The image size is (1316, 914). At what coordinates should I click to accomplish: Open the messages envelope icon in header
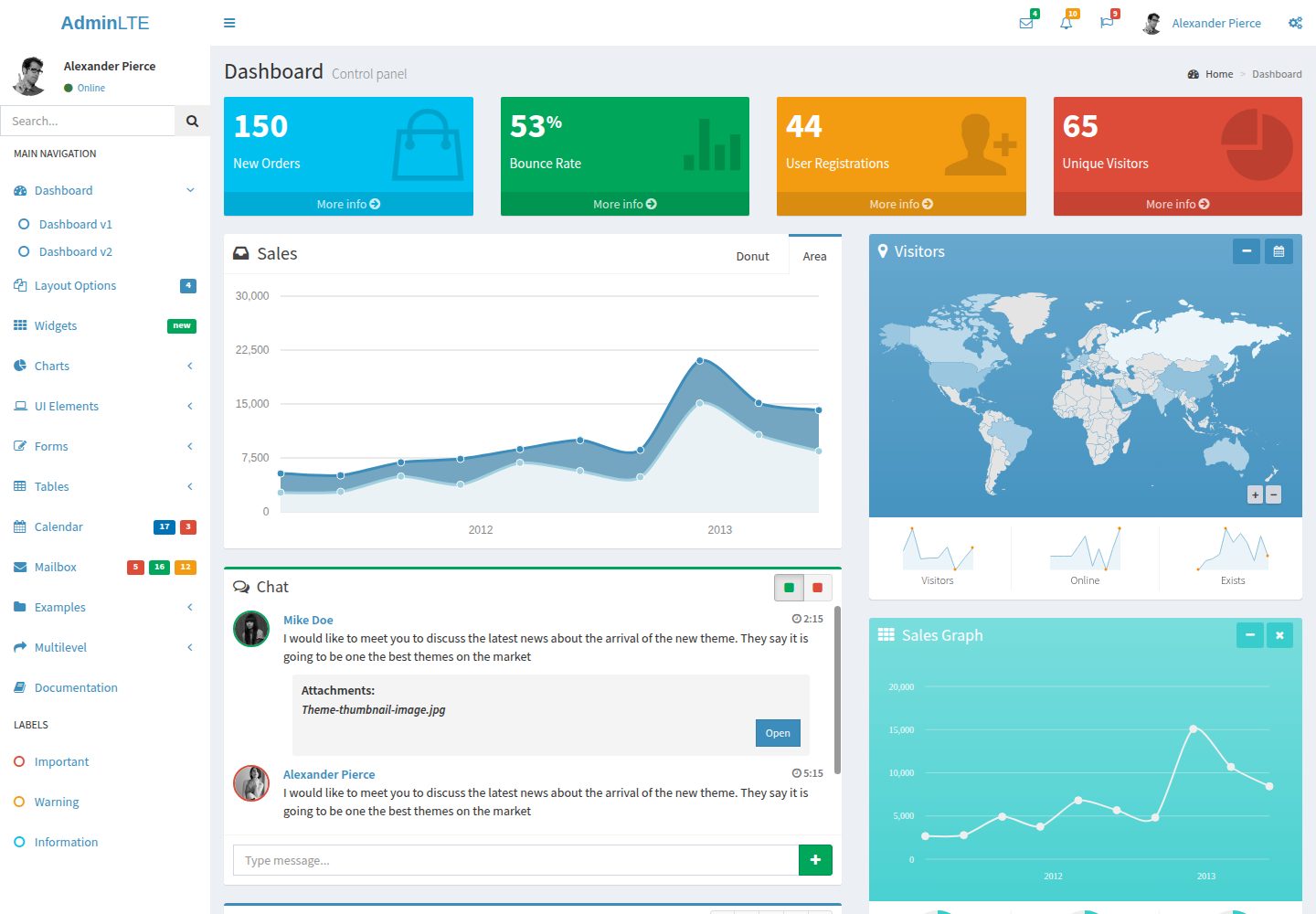(x=1026, y=23)
